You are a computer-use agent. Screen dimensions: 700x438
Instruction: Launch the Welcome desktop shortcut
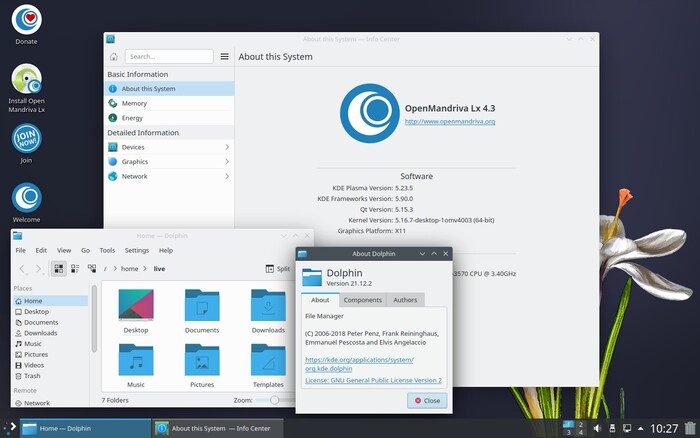[x=26, y=198]
